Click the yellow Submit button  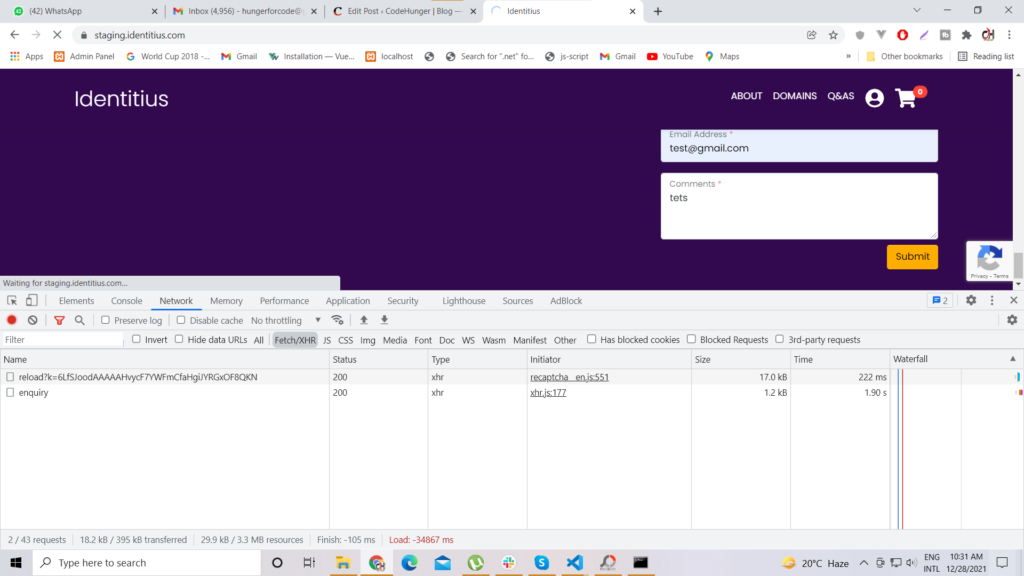point(912,257)
